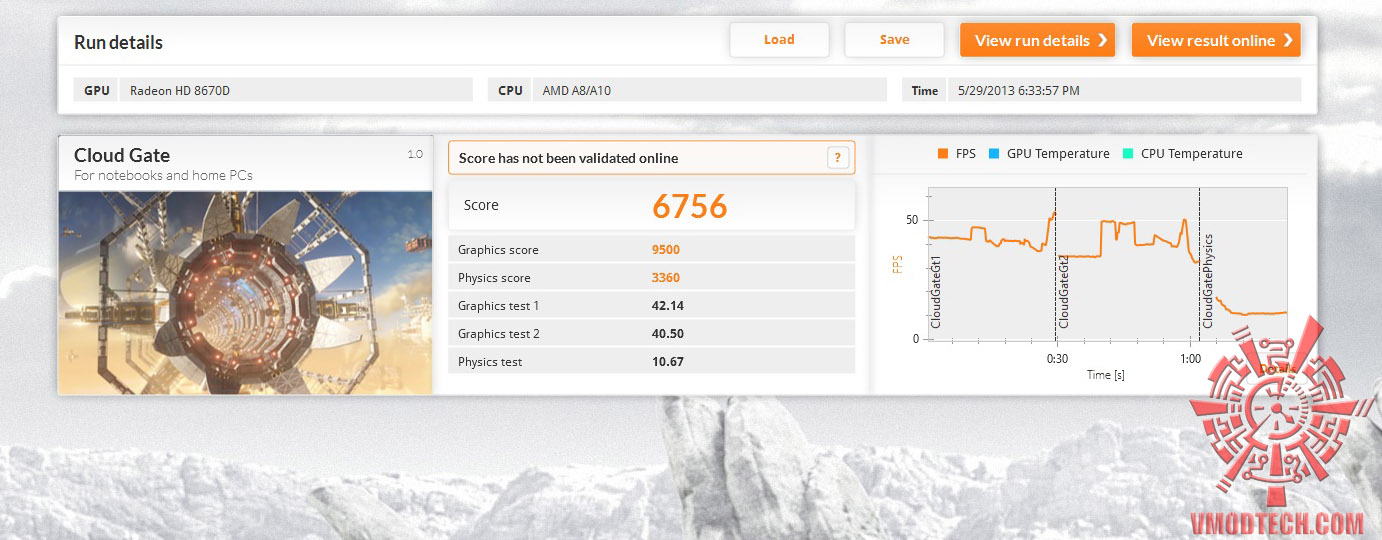Click the Graphics score value 9500
The height and width of the screenshot is (540, 1382).
[x=666, y=250]
